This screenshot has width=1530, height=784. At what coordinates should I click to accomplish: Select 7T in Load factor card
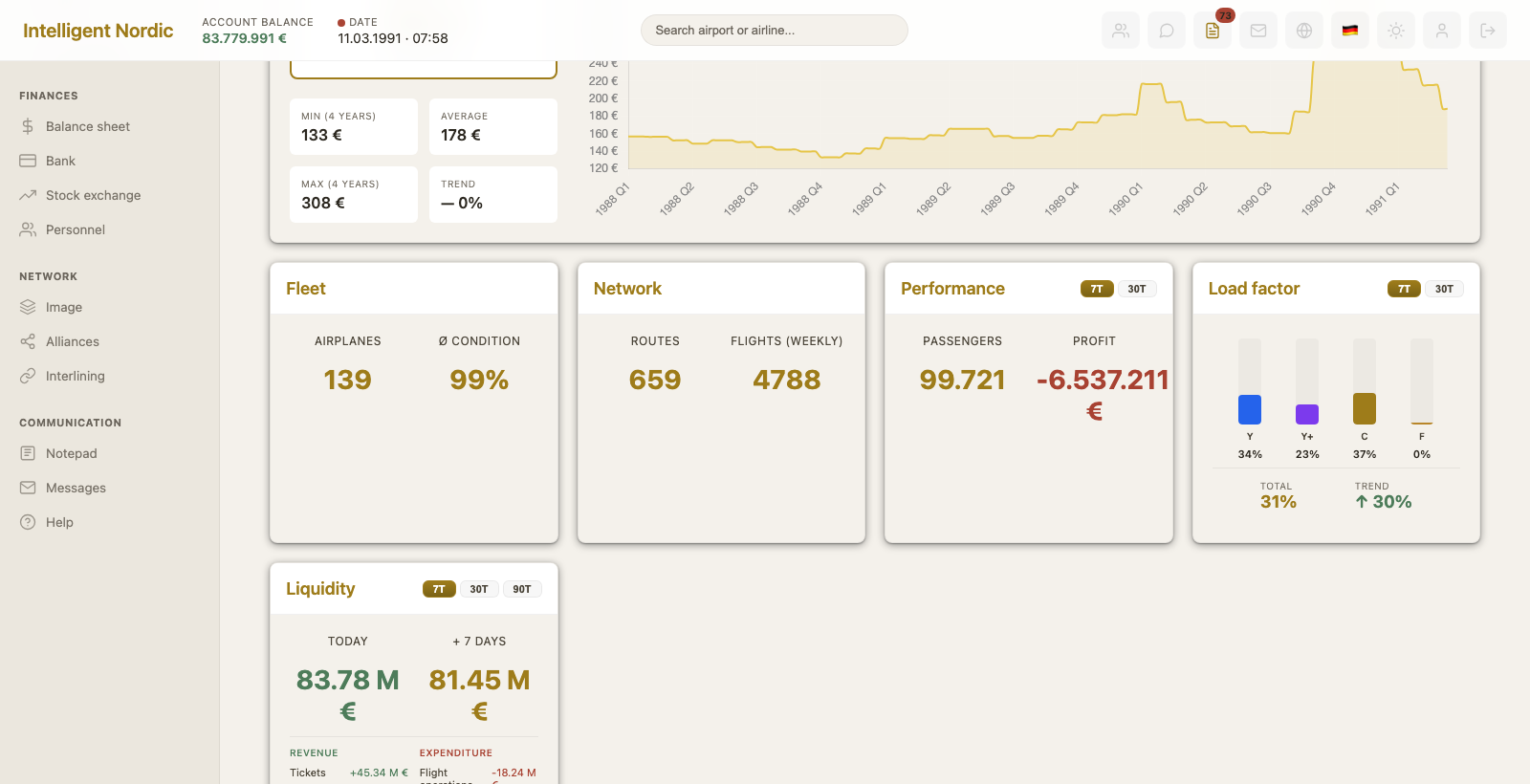(x=1404, y=289)
